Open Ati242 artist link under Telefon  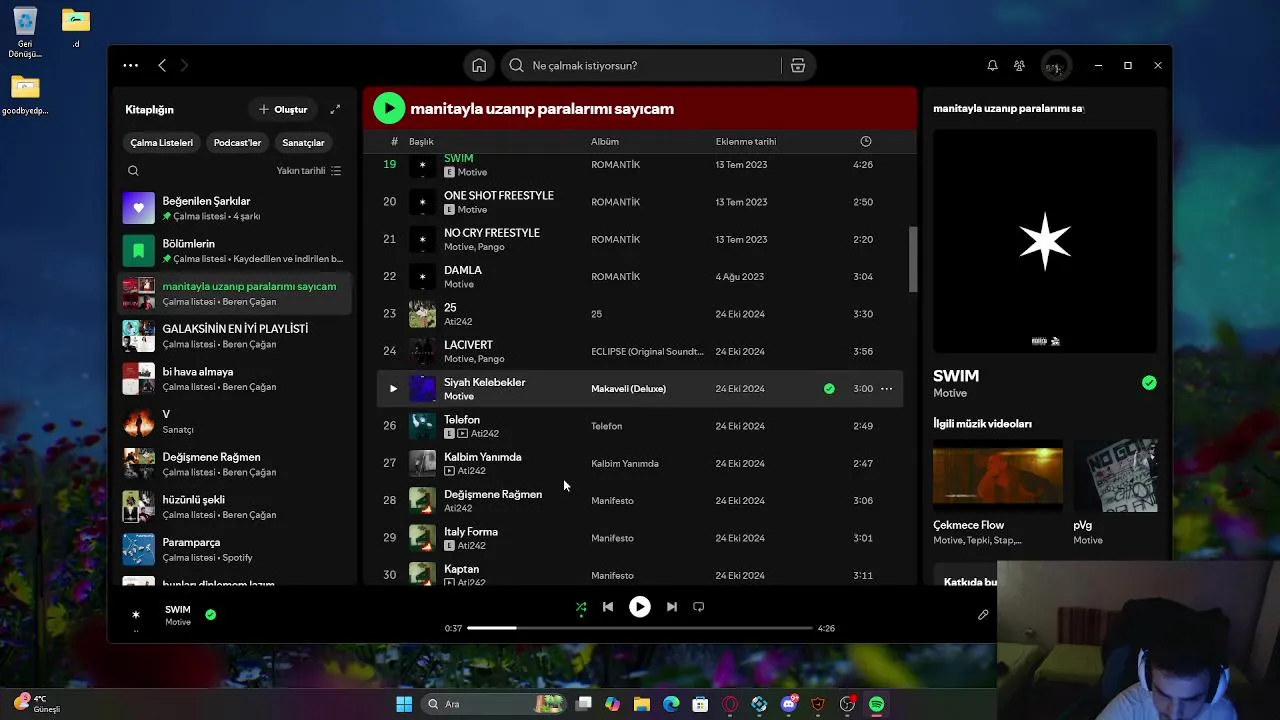(x=485, y=434)
